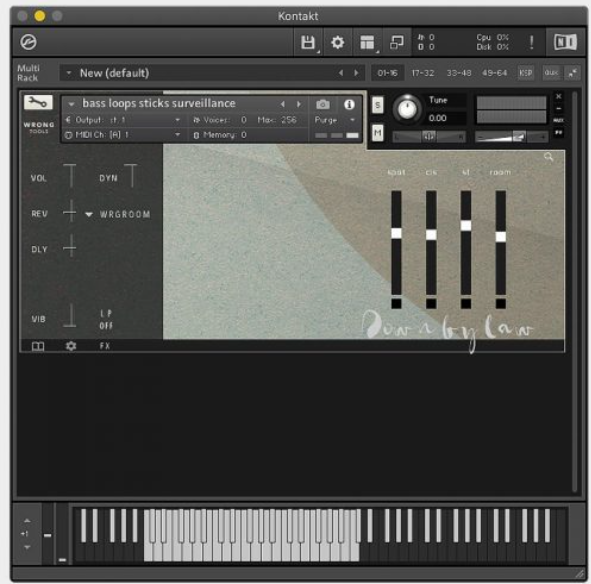Adjust the VIB slider

(70, 315)
